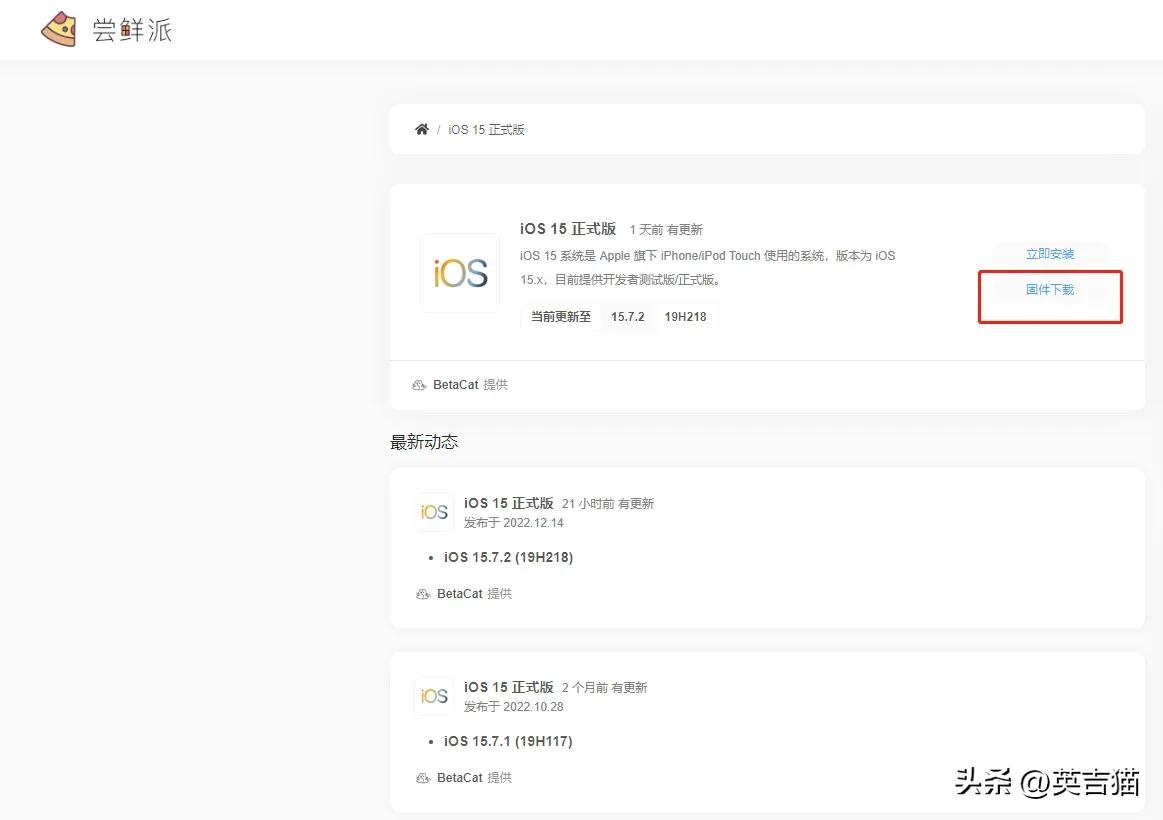1163x820 pixels.
Task: Click the small iOS icon in the 2022.12.14 entry
Action: 434,511
